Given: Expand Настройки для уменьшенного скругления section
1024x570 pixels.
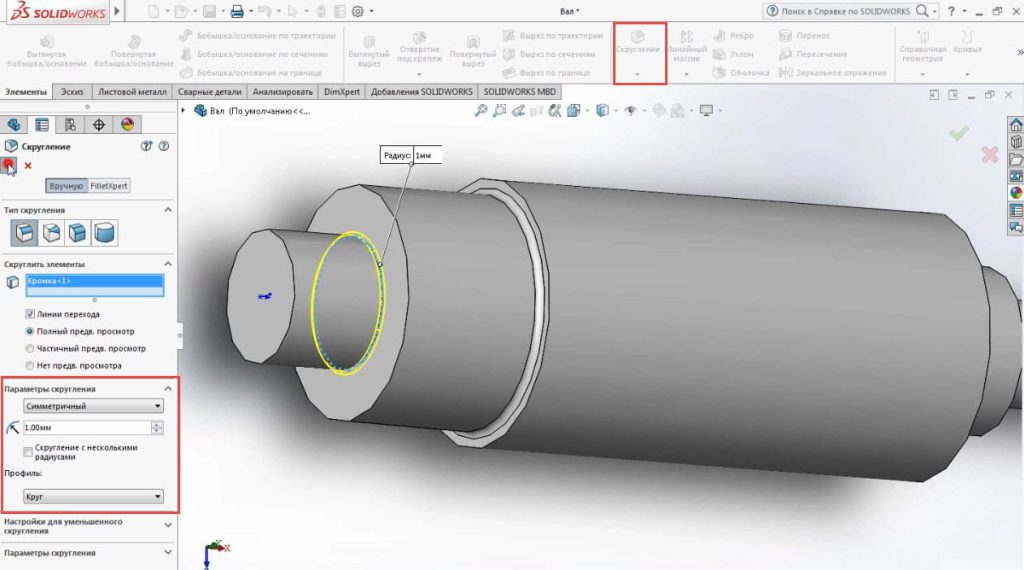Looking at the screenshot, I should pos(168,525).
